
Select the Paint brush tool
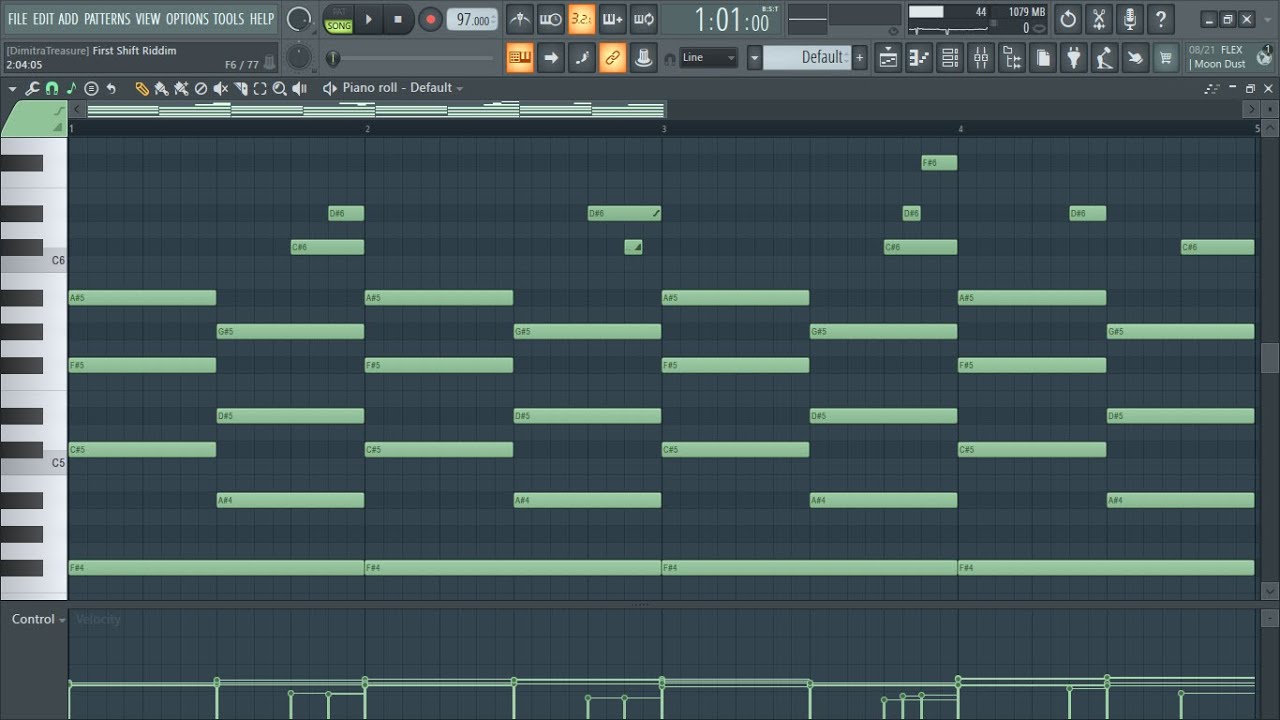click(x=161, y=88)
